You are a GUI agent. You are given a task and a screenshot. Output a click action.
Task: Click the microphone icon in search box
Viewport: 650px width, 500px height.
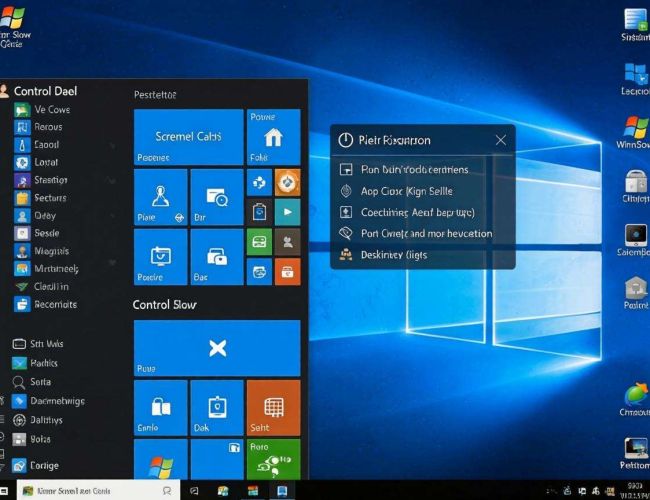pos(167,491)
